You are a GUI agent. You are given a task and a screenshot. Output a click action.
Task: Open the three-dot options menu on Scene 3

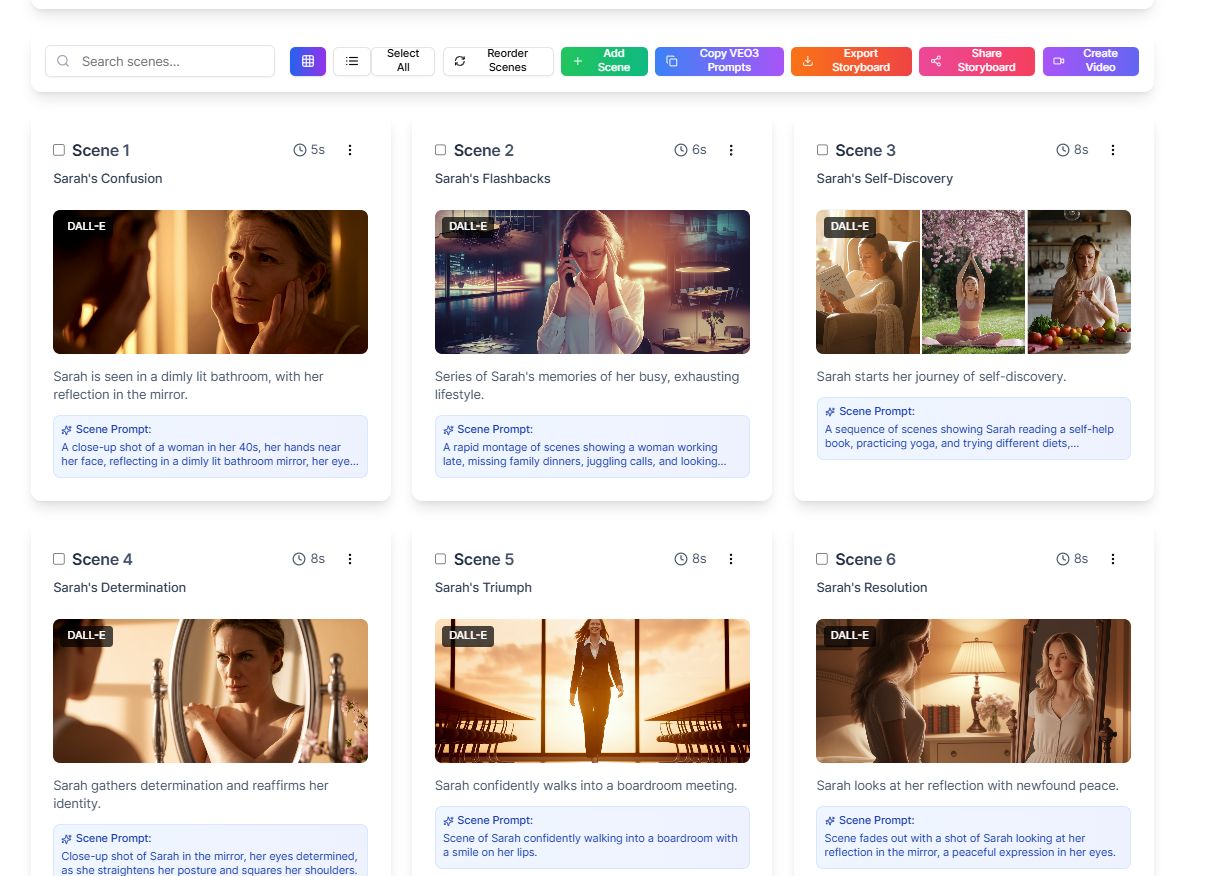coord(1113,149)
